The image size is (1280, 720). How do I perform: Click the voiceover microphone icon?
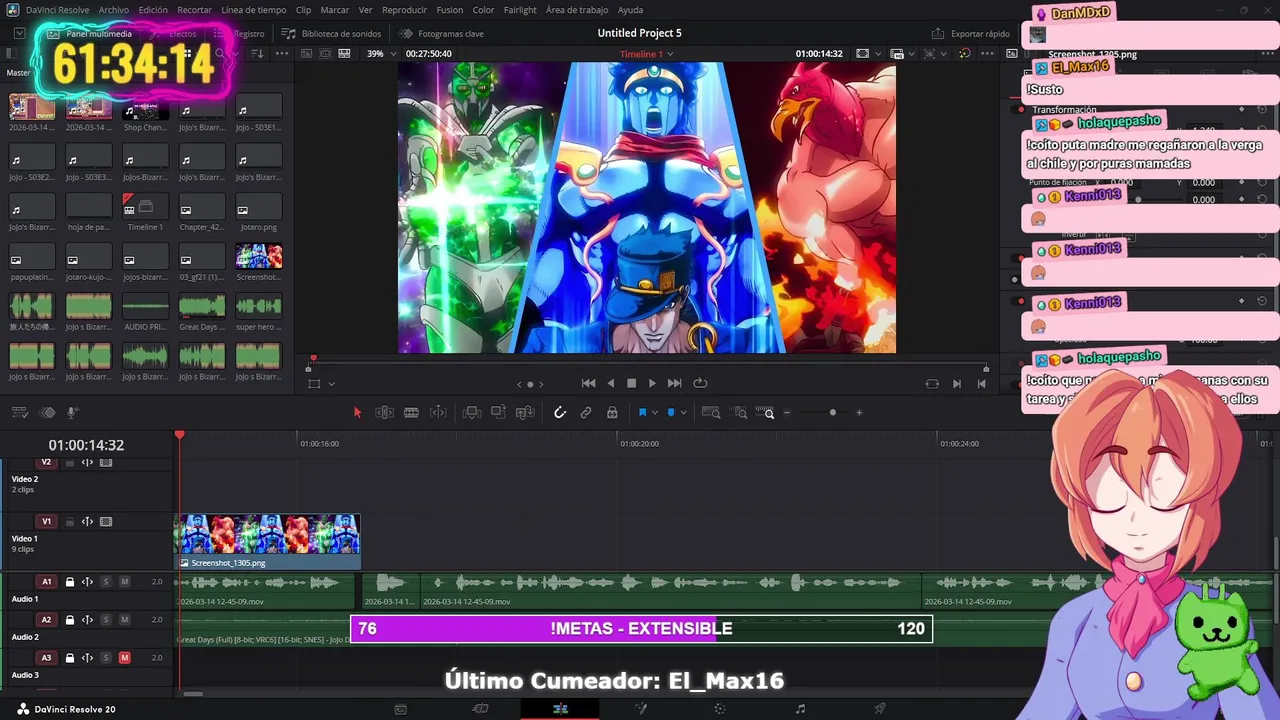72,412
